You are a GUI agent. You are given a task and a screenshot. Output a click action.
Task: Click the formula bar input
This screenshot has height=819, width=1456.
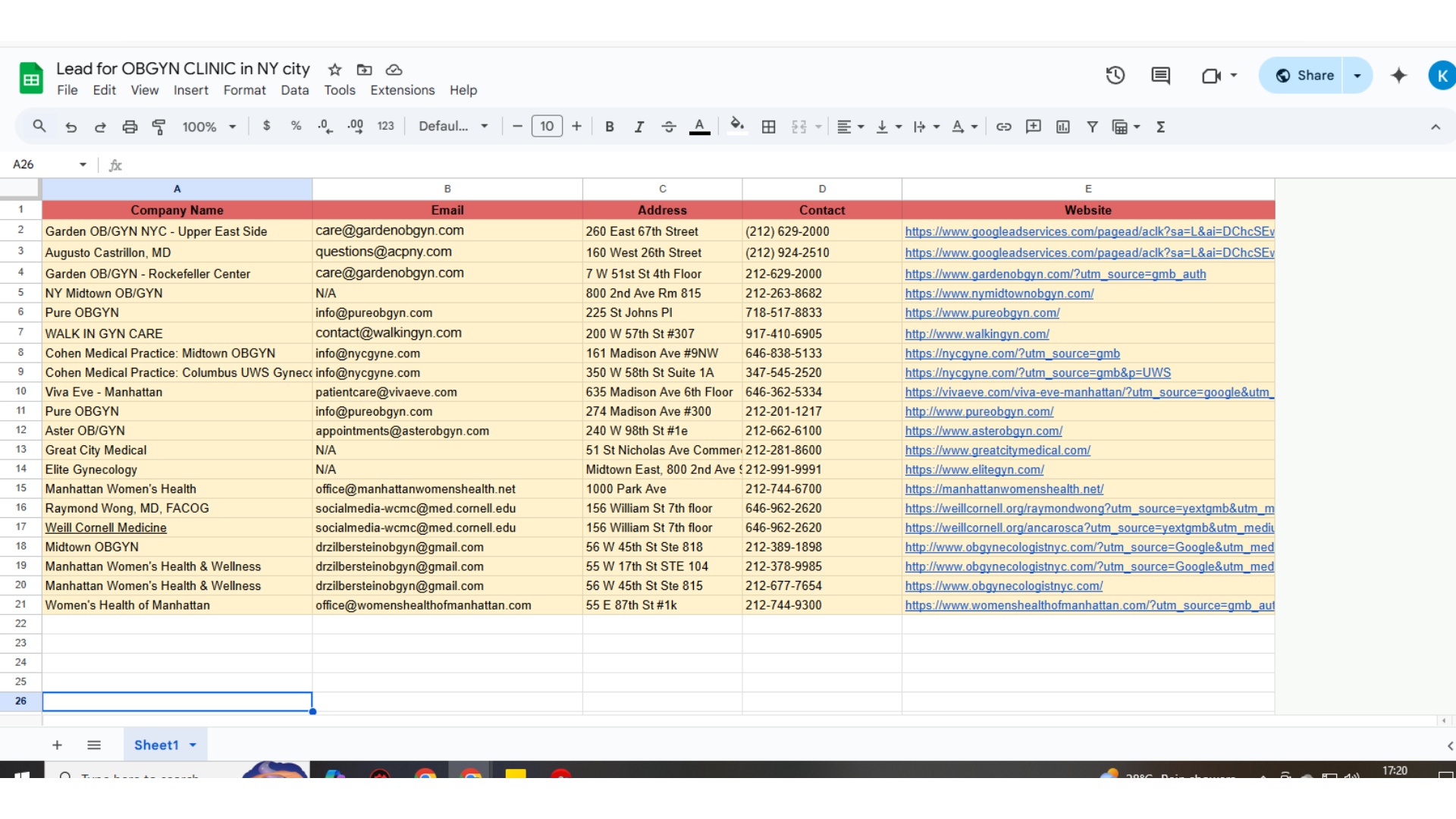pyautogui.click(x=789, y=165)
